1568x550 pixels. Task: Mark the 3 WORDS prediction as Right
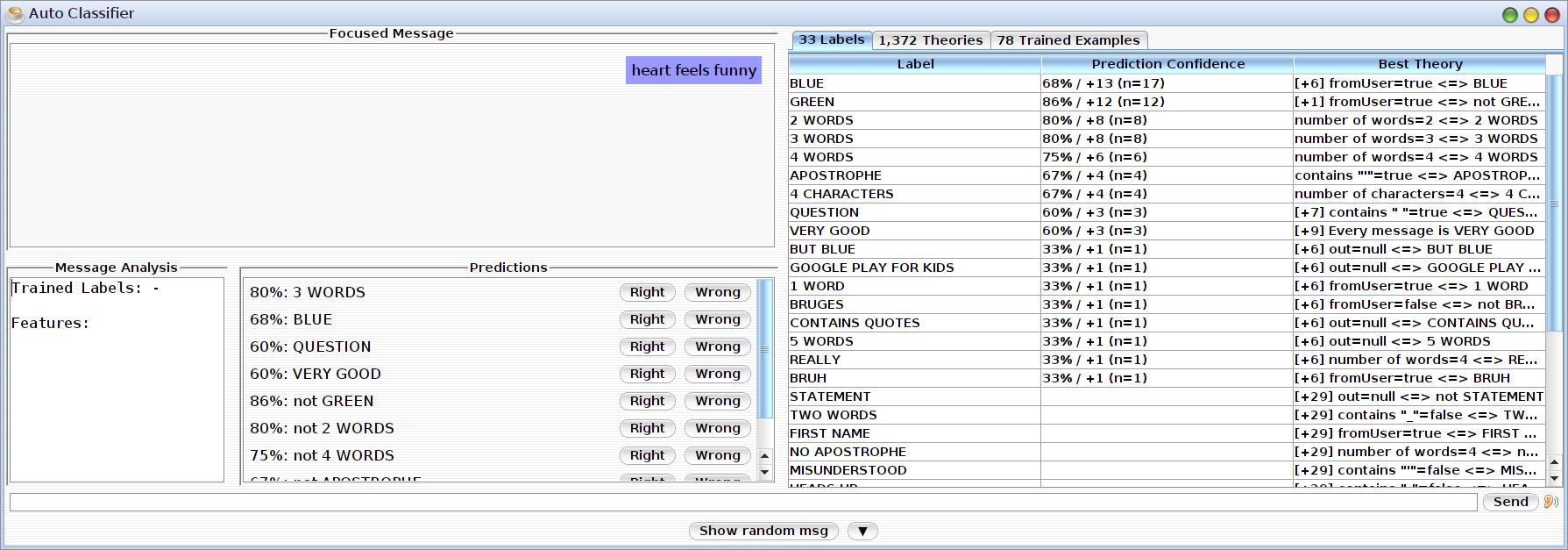[647, 292]
